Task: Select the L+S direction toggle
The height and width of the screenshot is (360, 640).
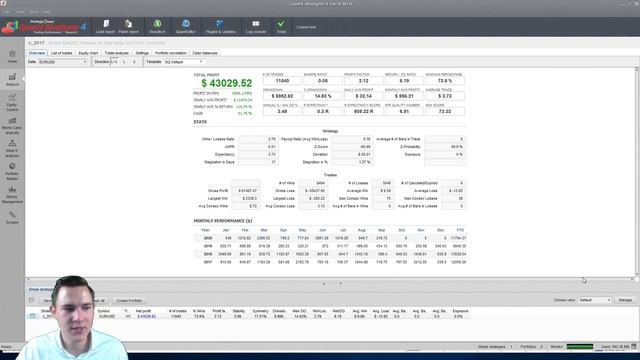Action: (x=114, y=62)
